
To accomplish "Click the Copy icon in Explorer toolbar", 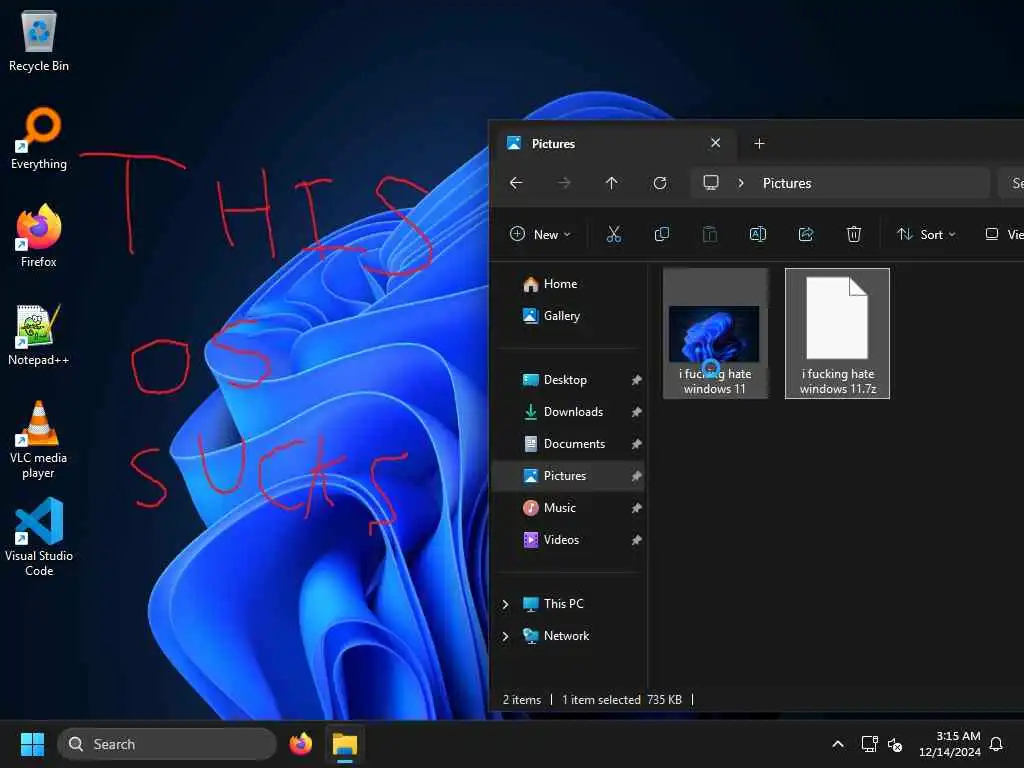I will click(662, 234).
